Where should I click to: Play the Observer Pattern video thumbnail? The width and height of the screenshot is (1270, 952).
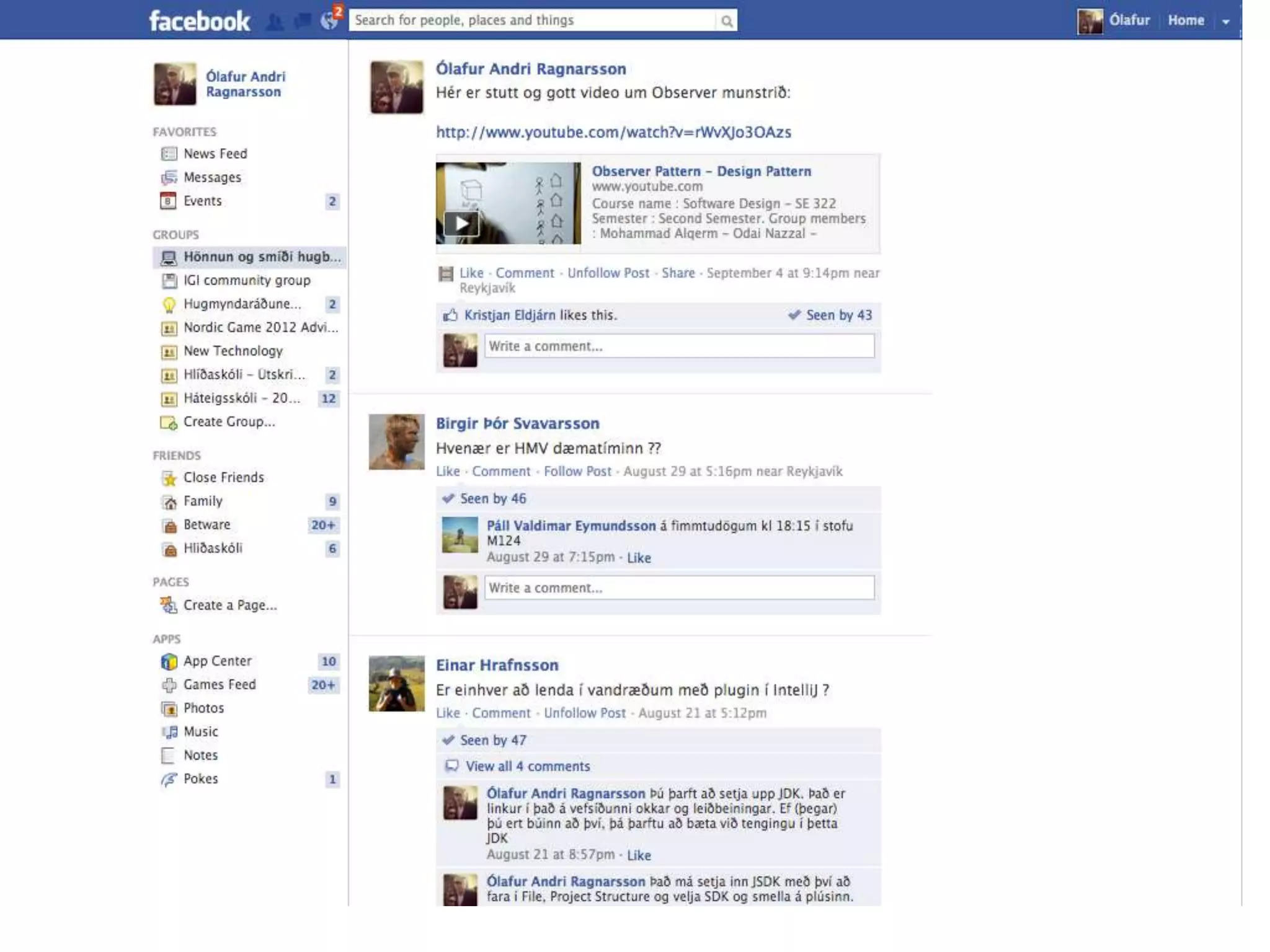[x=462, y=223]
